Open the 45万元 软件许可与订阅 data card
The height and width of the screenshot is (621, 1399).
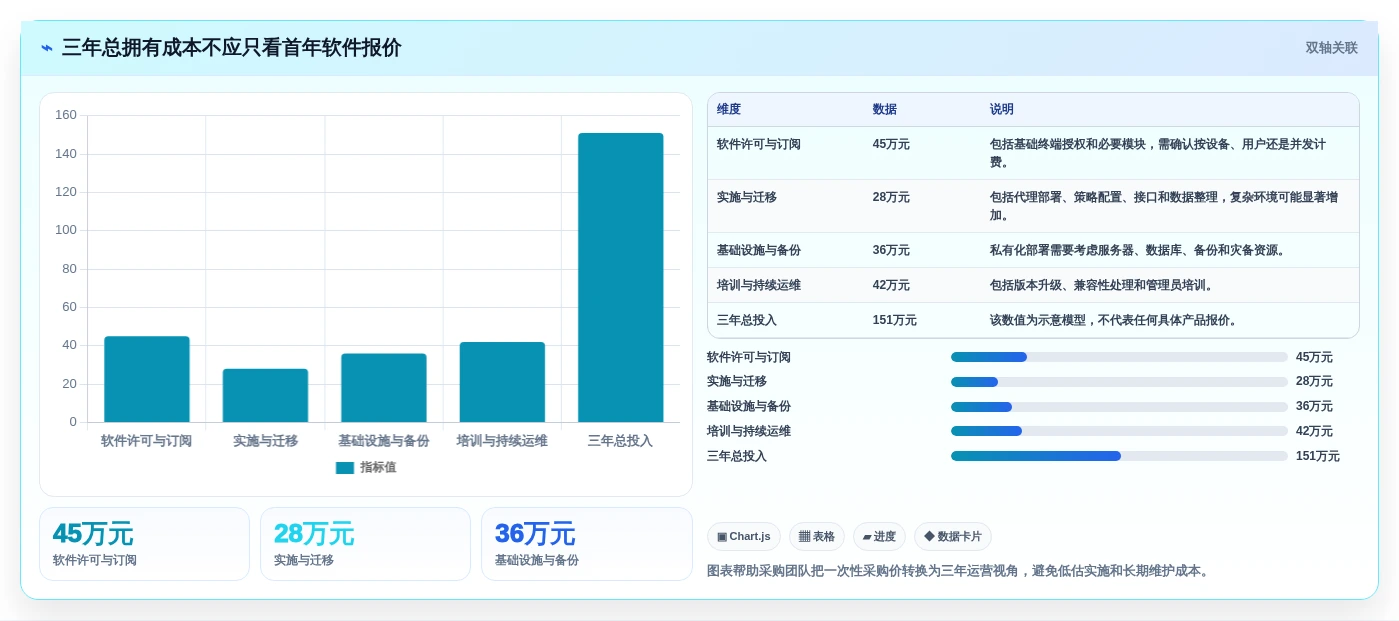click(144, 544)
